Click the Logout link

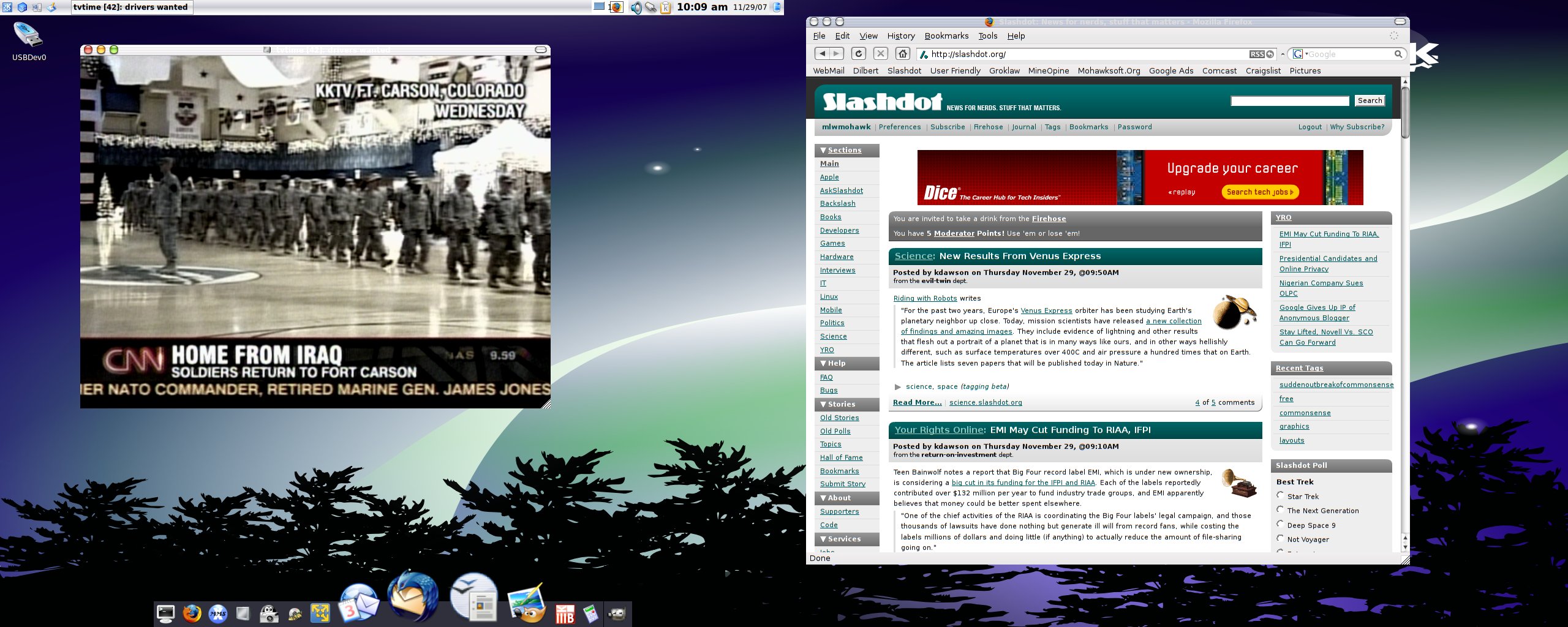1310,127
